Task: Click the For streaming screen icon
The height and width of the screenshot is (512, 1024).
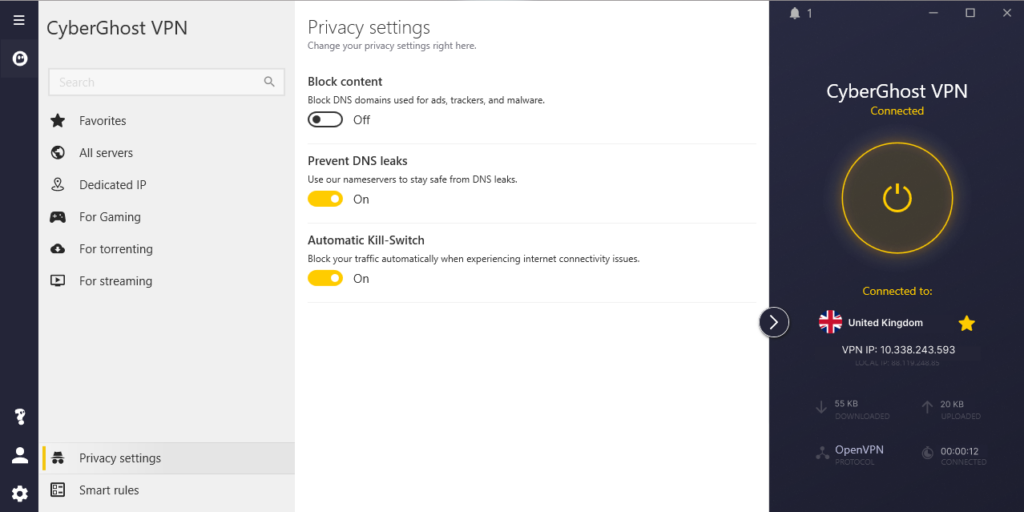Action: (57, 281)
